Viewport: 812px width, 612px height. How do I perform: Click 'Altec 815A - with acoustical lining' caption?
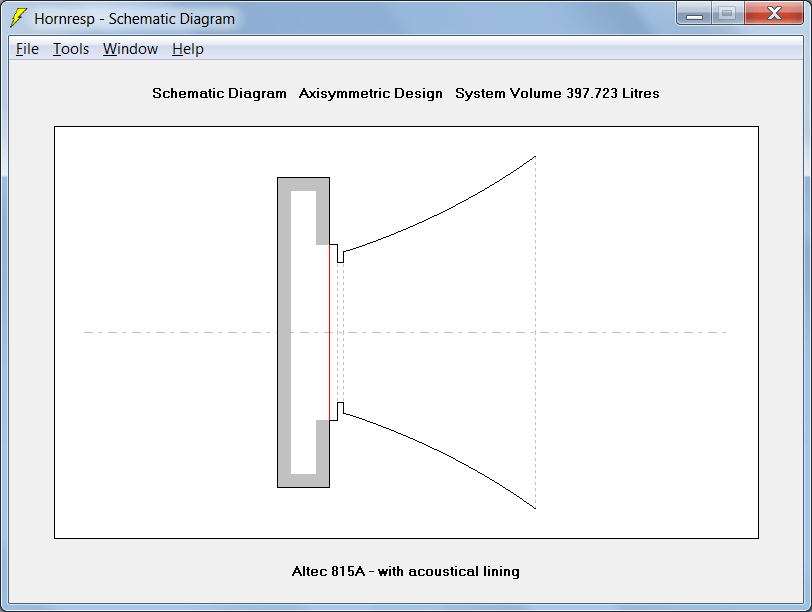405,571
